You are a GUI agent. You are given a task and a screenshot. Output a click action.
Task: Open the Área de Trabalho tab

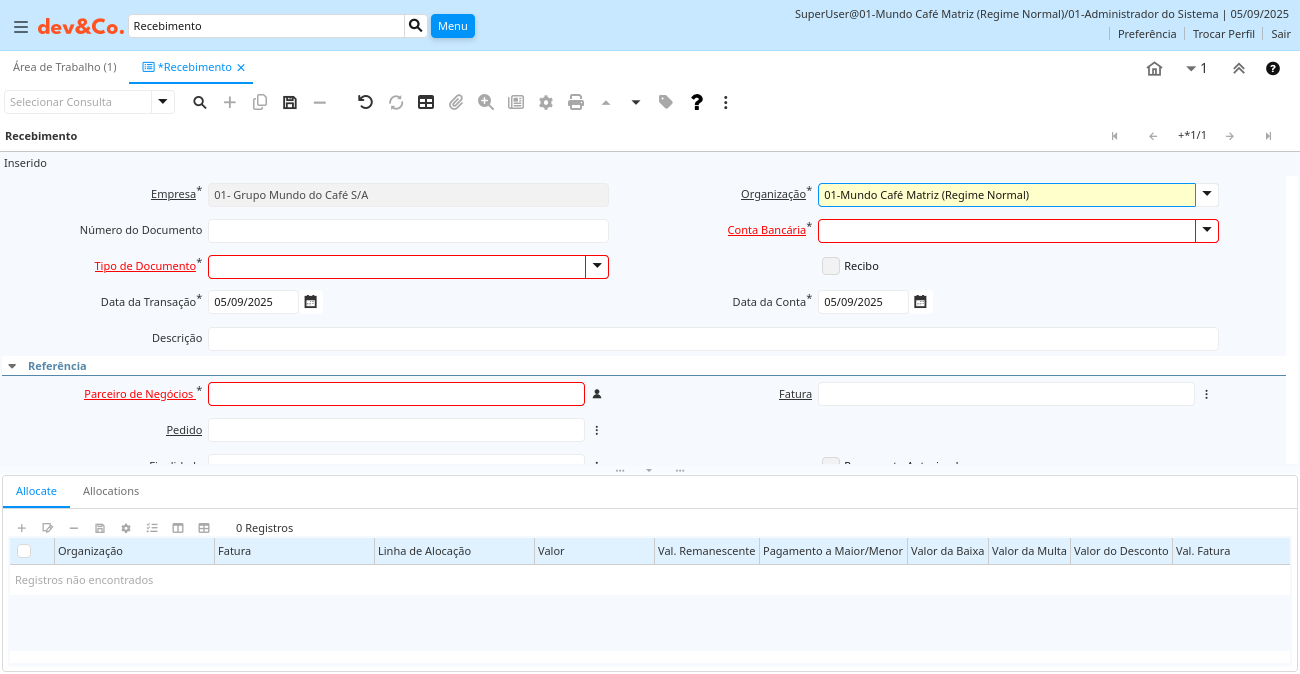[x=64, y=67]
